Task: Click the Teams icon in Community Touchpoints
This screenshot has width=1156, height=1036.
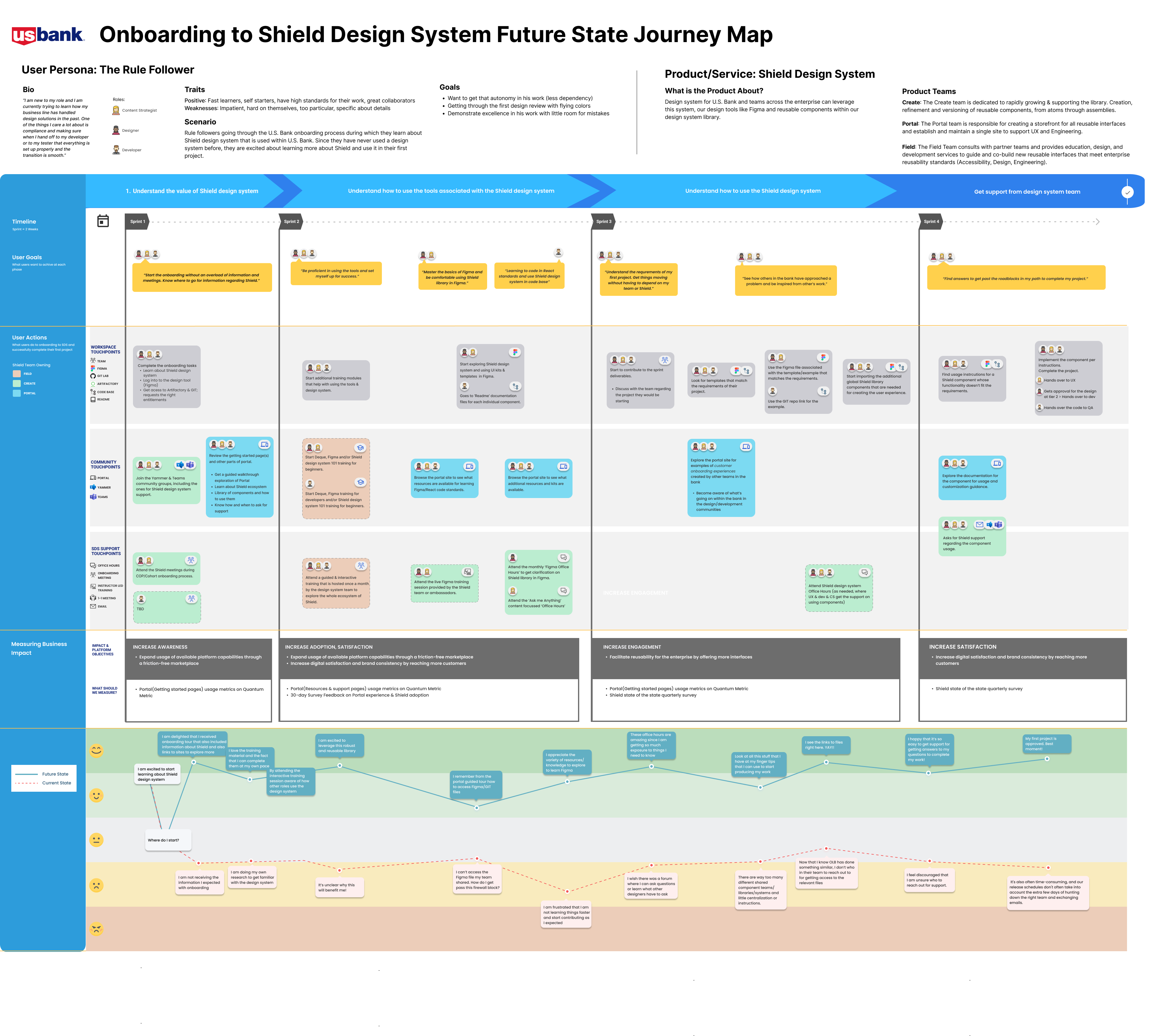Action: 93,497
